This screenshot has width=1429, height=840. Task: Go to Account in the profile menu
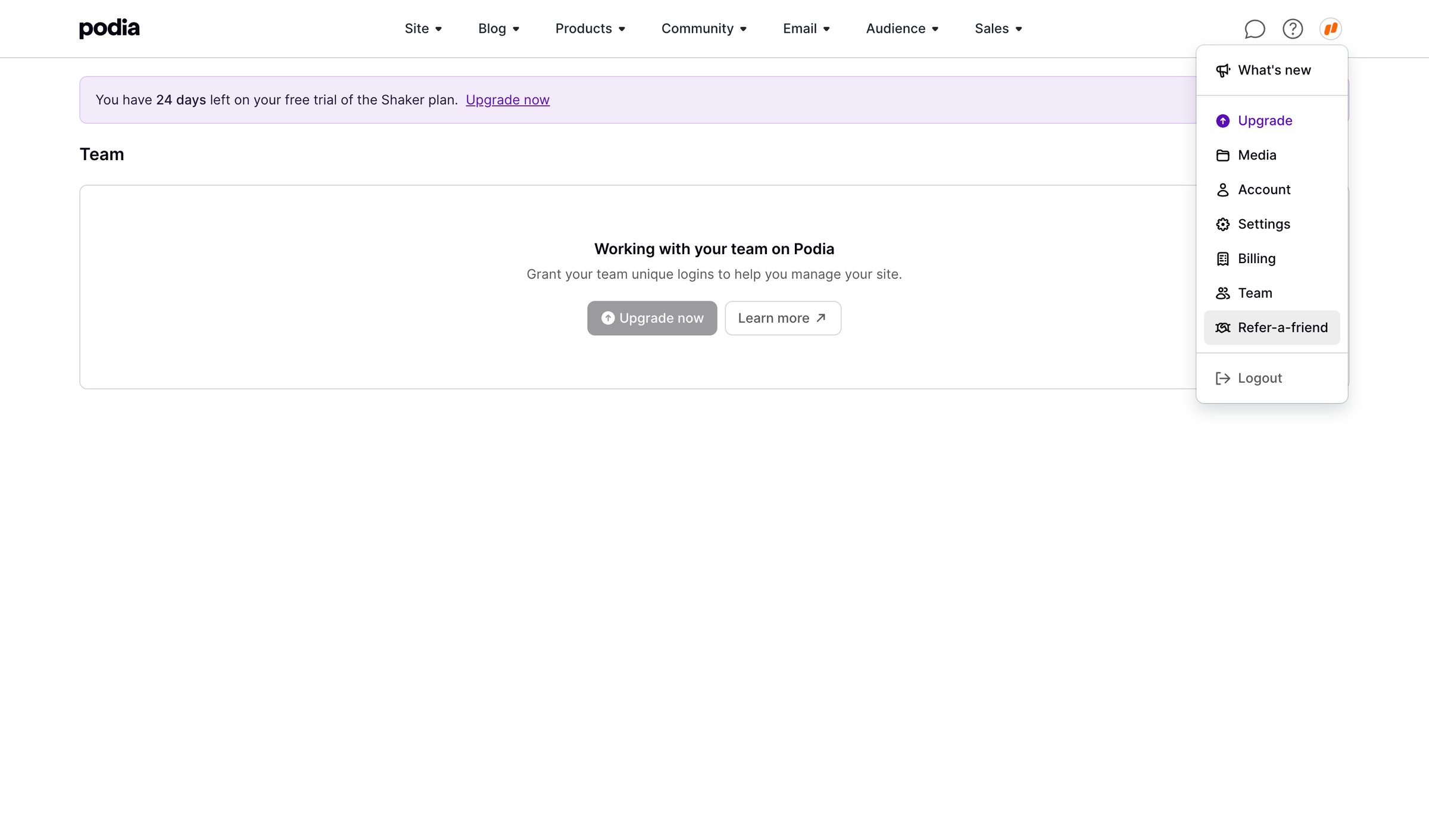point(1272,190)
